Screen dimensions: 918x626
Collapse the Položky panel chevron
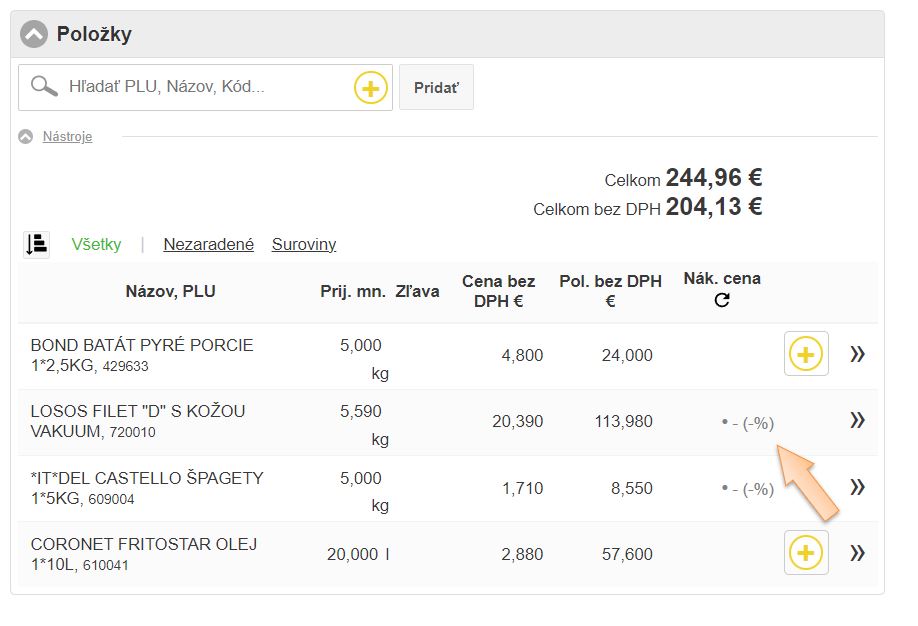(x=34, y=35)
